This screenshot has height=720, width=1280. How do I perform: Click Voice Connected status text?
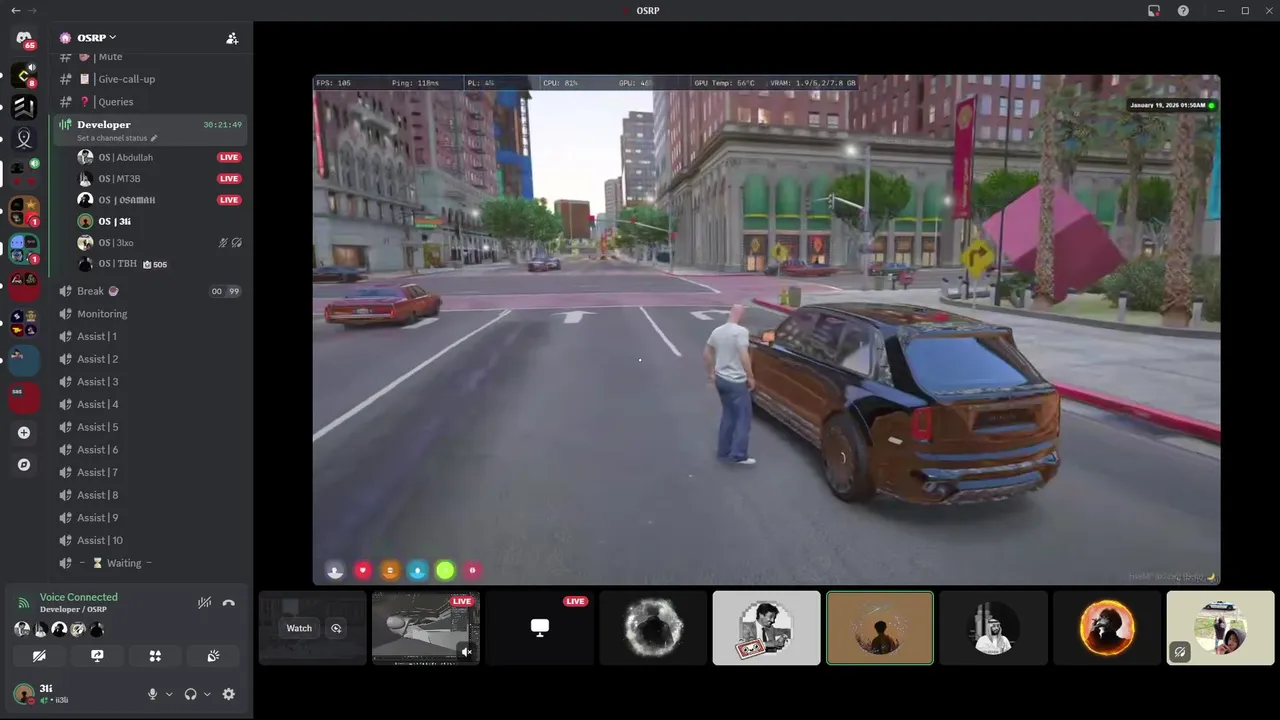(79, 597)
